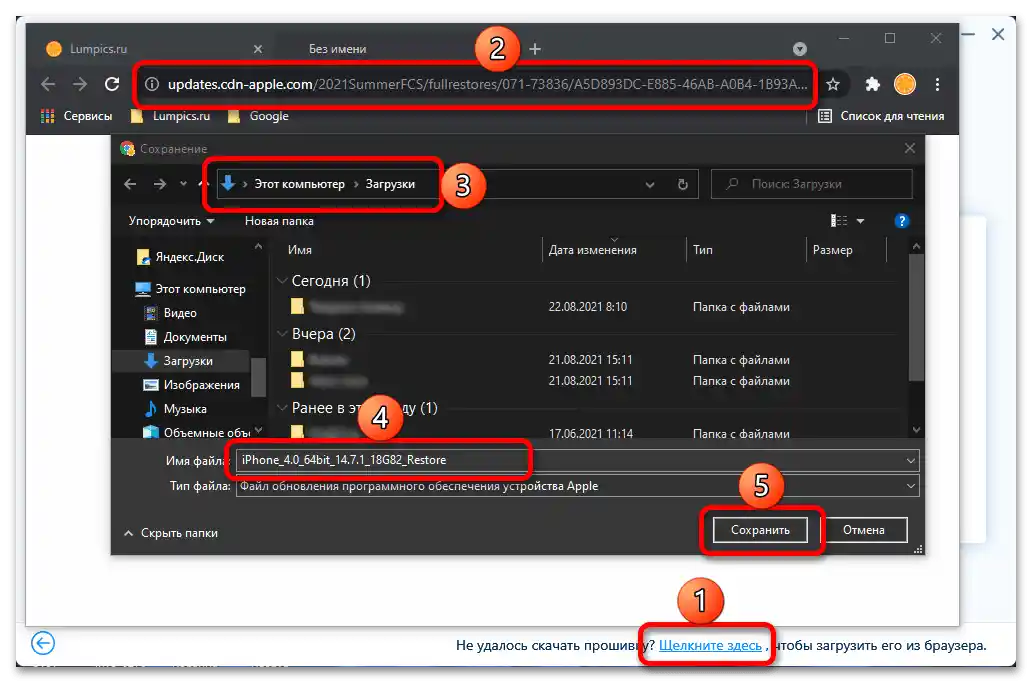Image resolution: width=1032 pixels, height=683 pixels.
Task: Switch to the Lumpics.ru tab
Action: [x=155, y=49]
